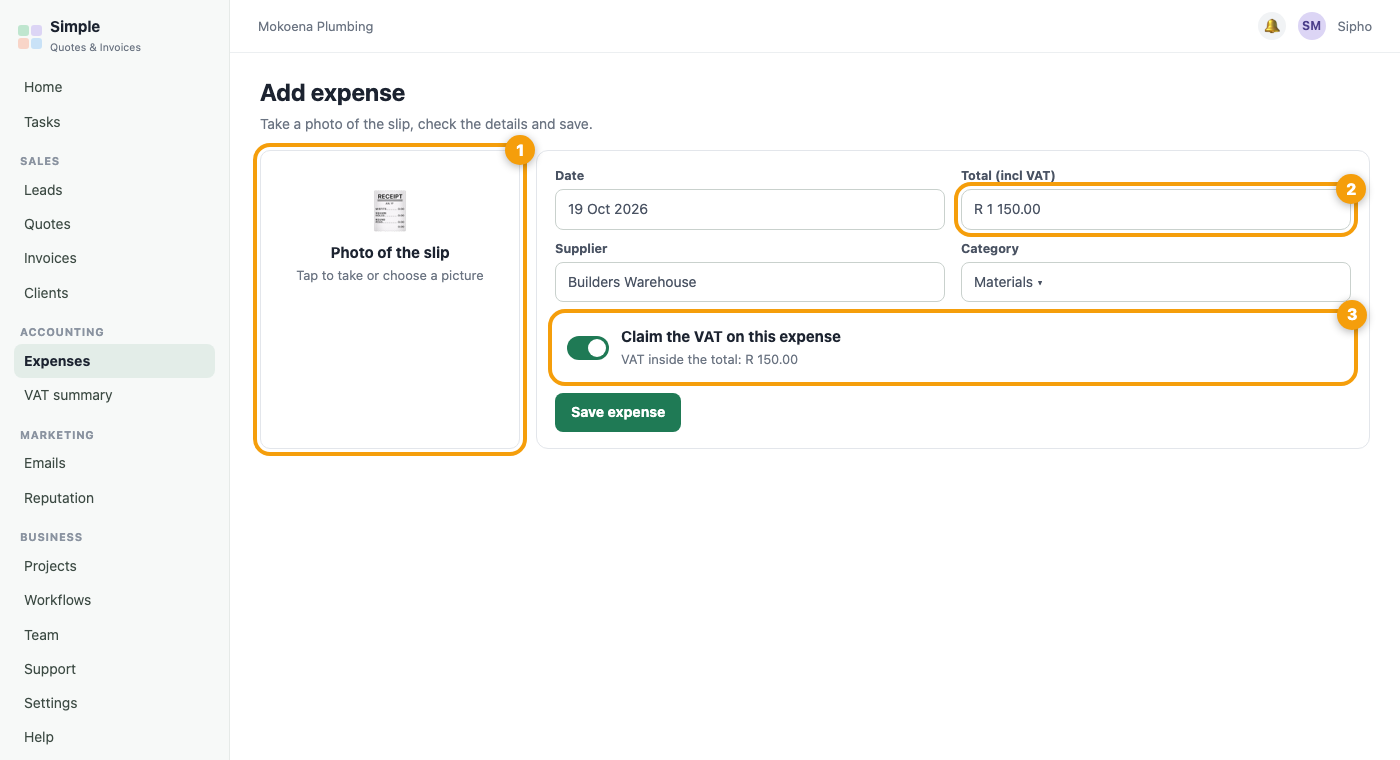Go to Clients
The width and height of the screenshot is (1400, 760).
(114, 293)
